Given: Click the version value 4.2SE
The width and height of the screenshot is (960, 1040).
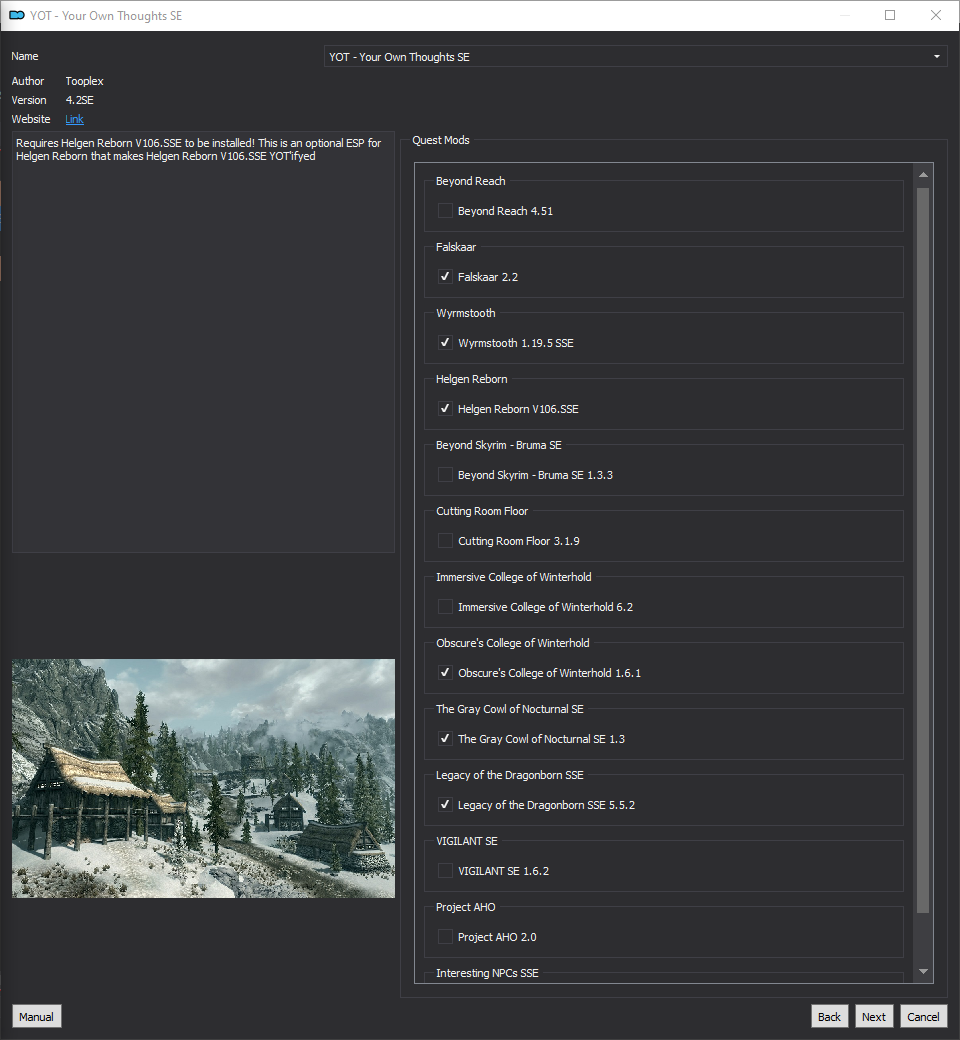Looking at the screenshot, I should (x=80, y=100).
